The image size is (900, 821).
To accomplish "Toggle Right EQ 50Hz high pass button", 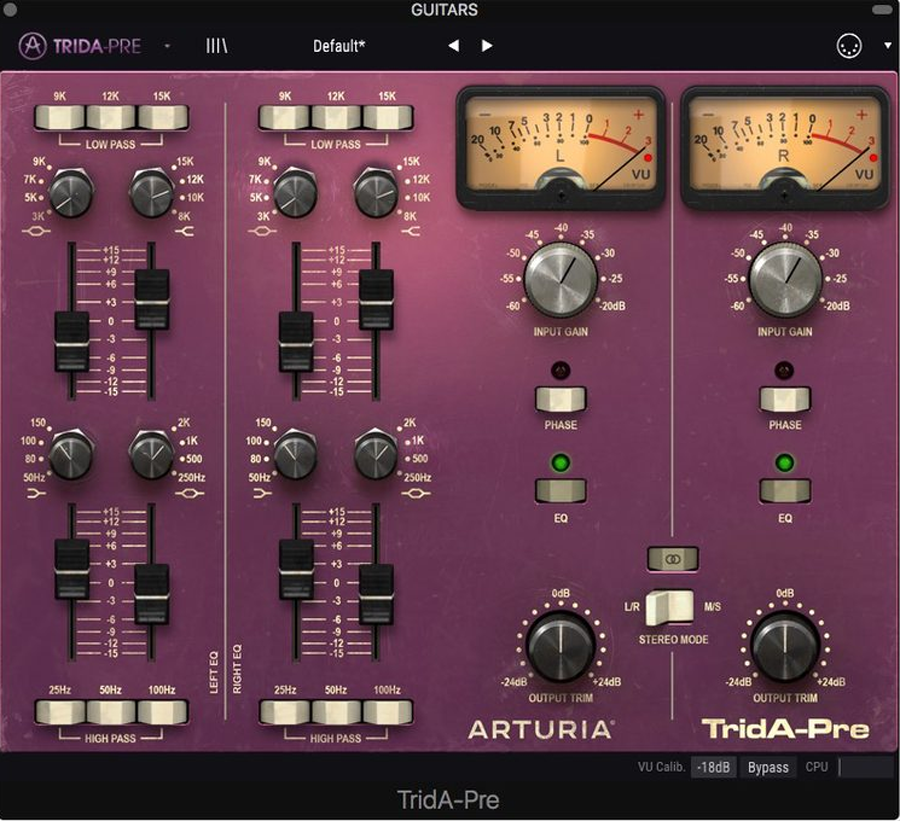I will [336, 712].
